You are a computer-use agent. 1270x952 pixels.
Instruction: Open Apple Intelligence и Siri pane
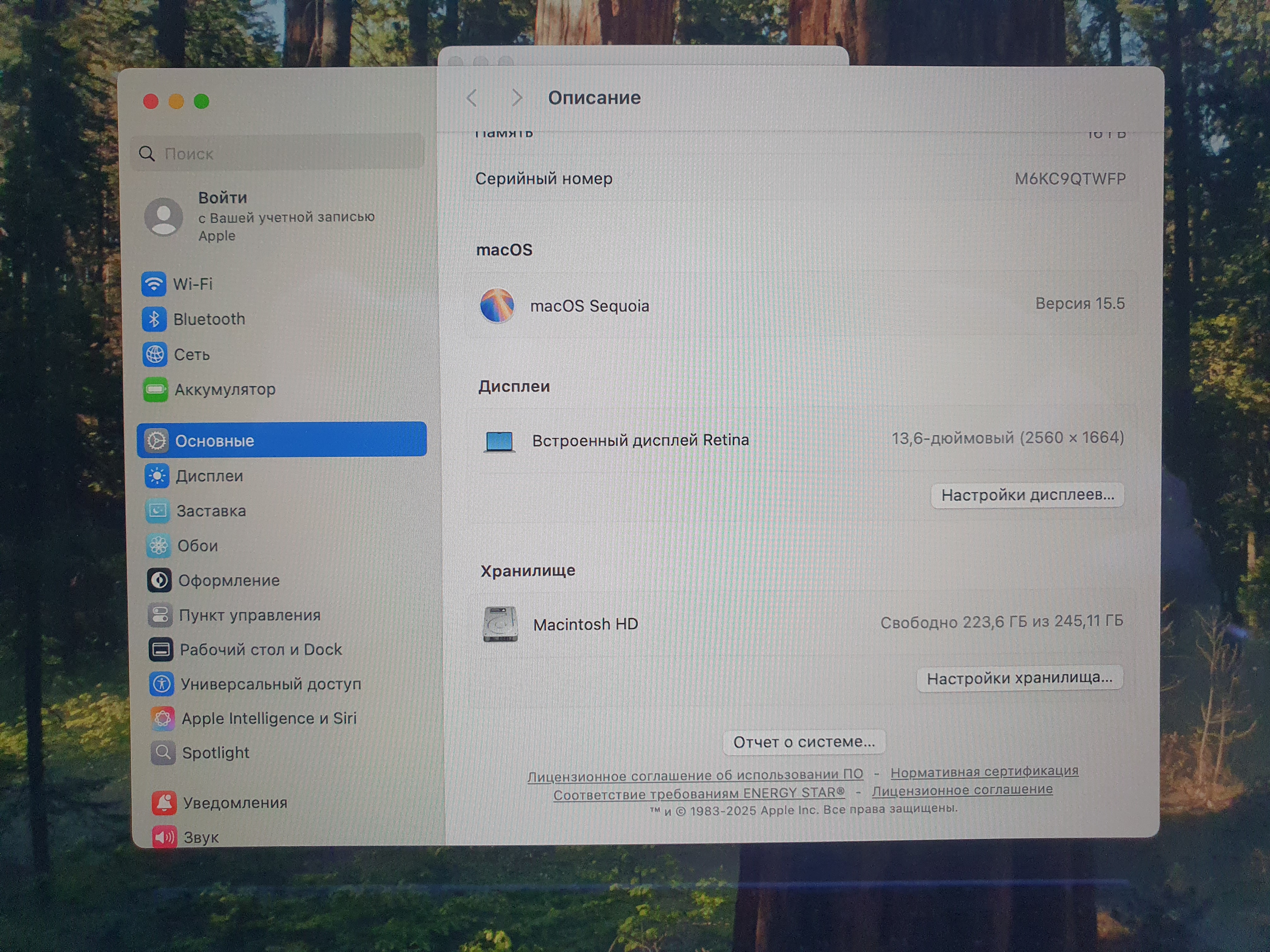[x=268, y=718]
